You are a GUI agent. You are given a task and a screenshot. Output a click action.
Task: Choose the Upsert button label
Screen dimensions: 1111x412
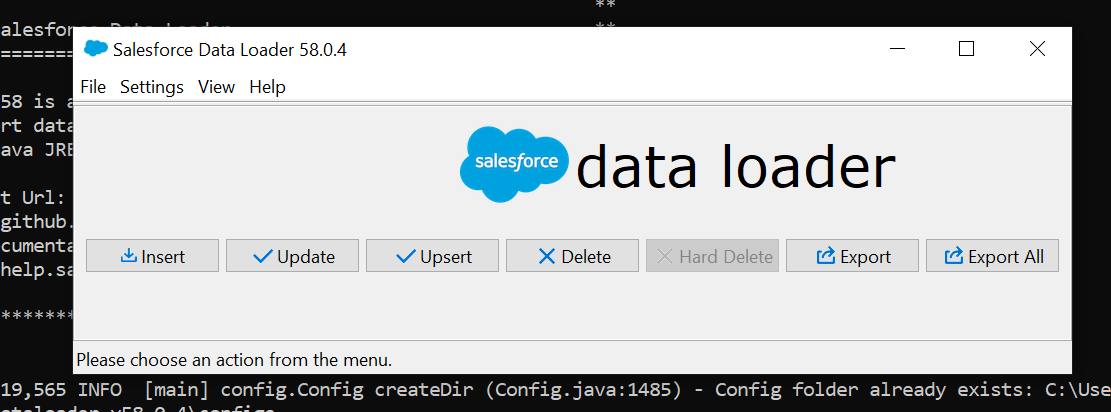[446, 257]
